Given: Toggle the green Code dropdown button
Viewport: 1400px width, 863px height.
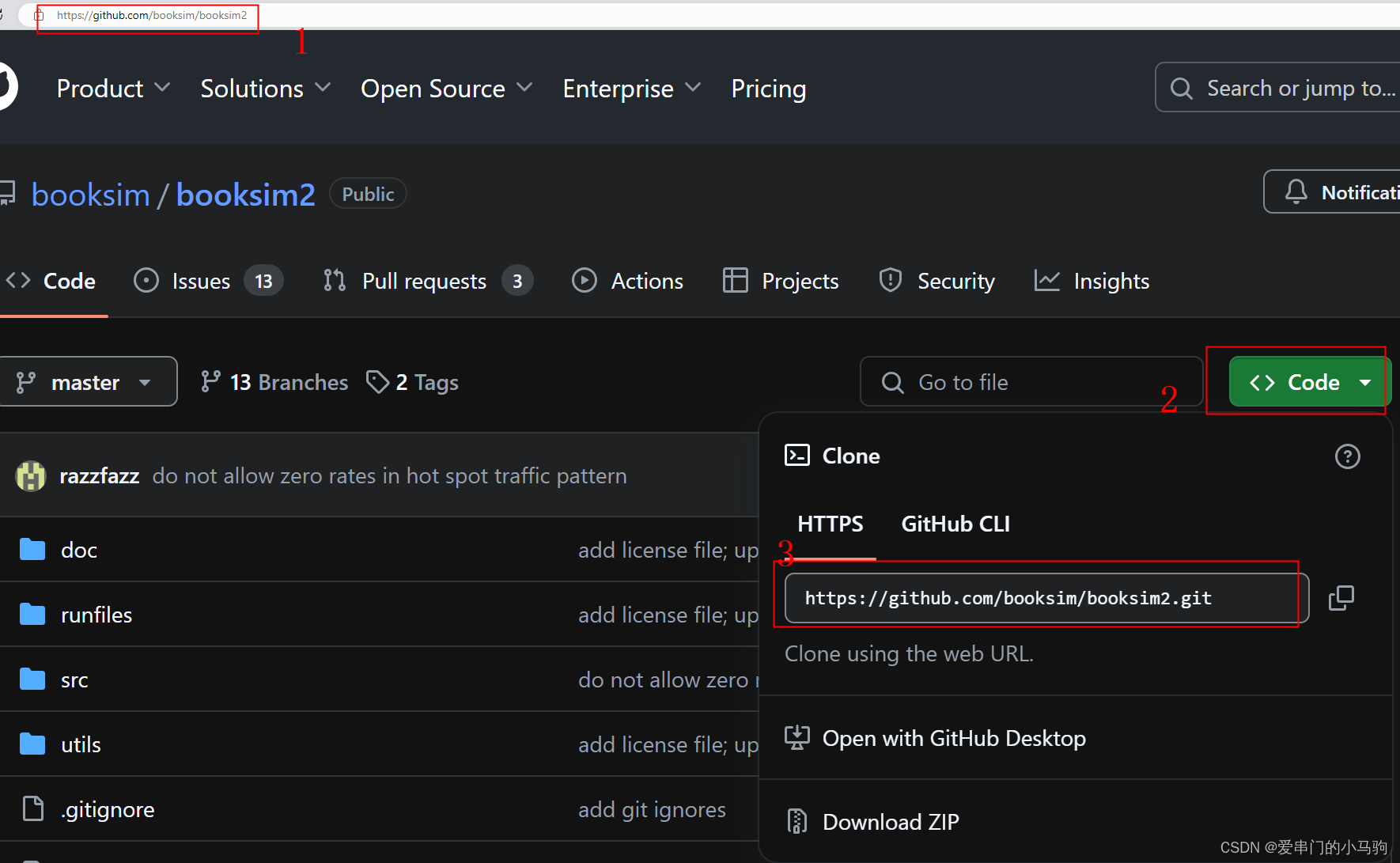Looking at the screenshot, I should [x=1310, y=382].
